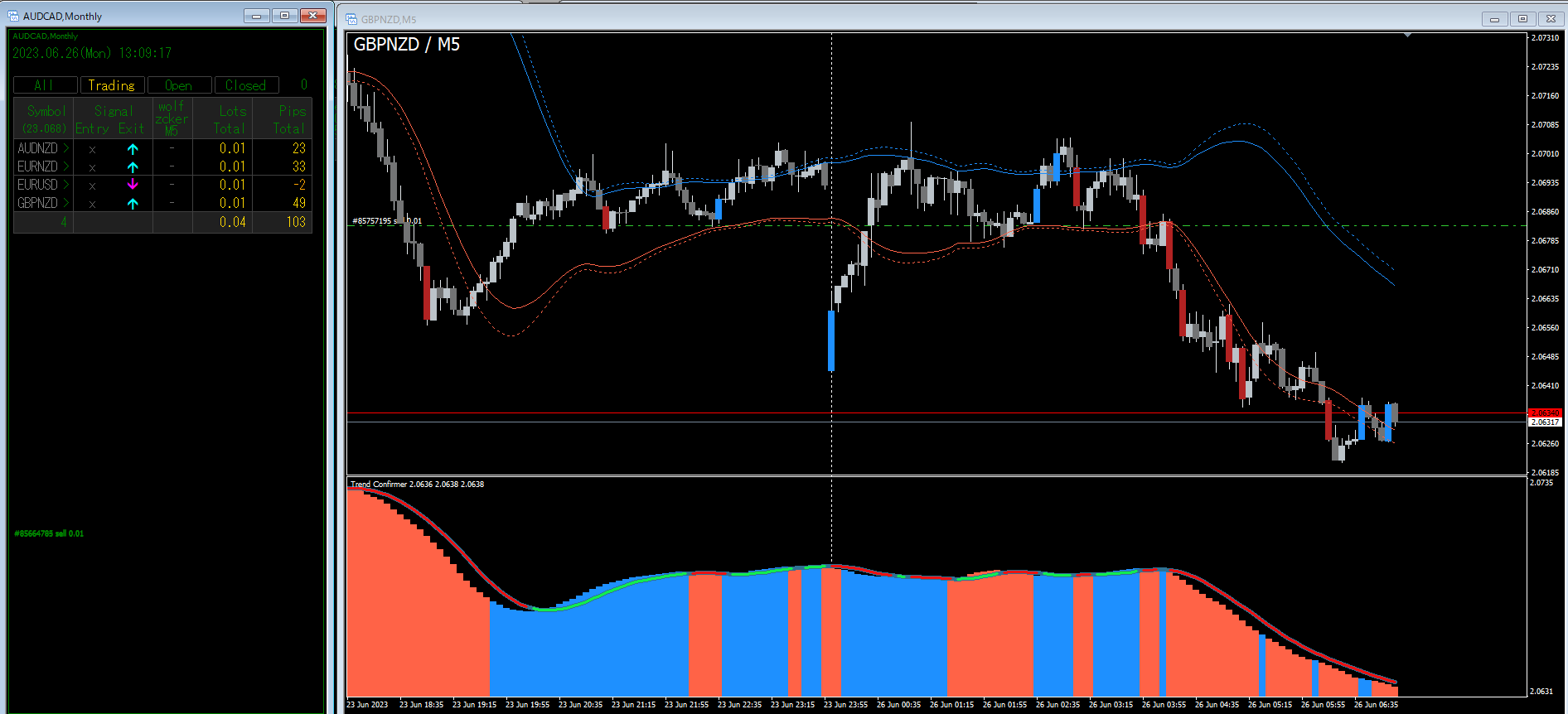
Task: Click the symbol count 4 in totals row
Action: click(63, 222)
